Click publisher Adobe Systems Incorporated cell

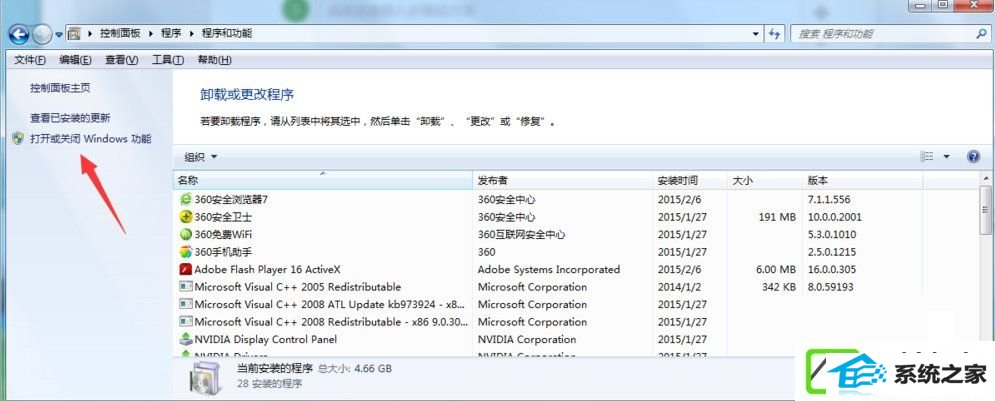549,270
